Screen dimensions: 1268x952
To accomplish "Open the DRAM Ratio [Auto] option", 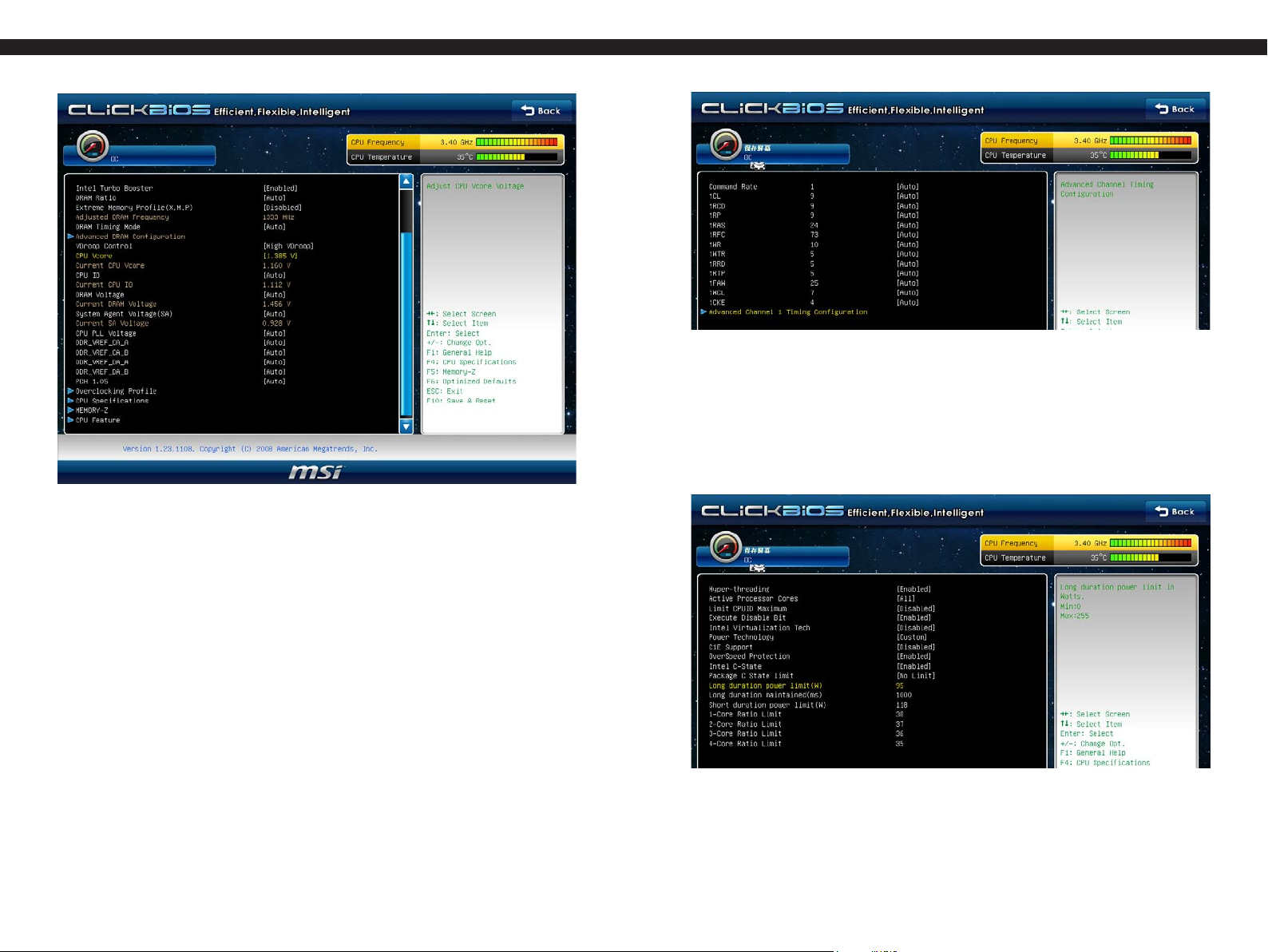I will click(274, 198).
